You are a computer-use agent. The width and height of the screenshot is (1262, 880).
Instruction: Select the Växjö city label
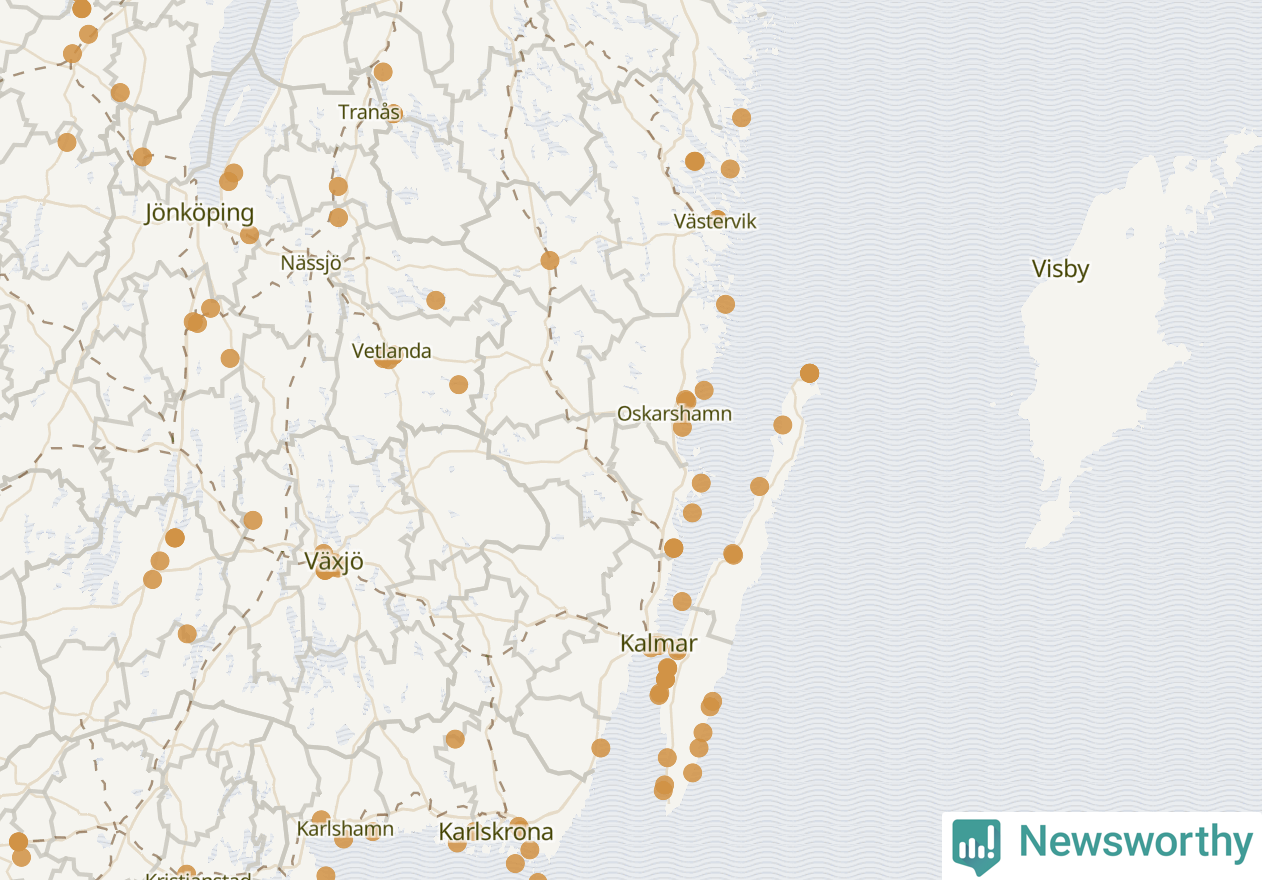pyautogui.click(x=334, y=562)
